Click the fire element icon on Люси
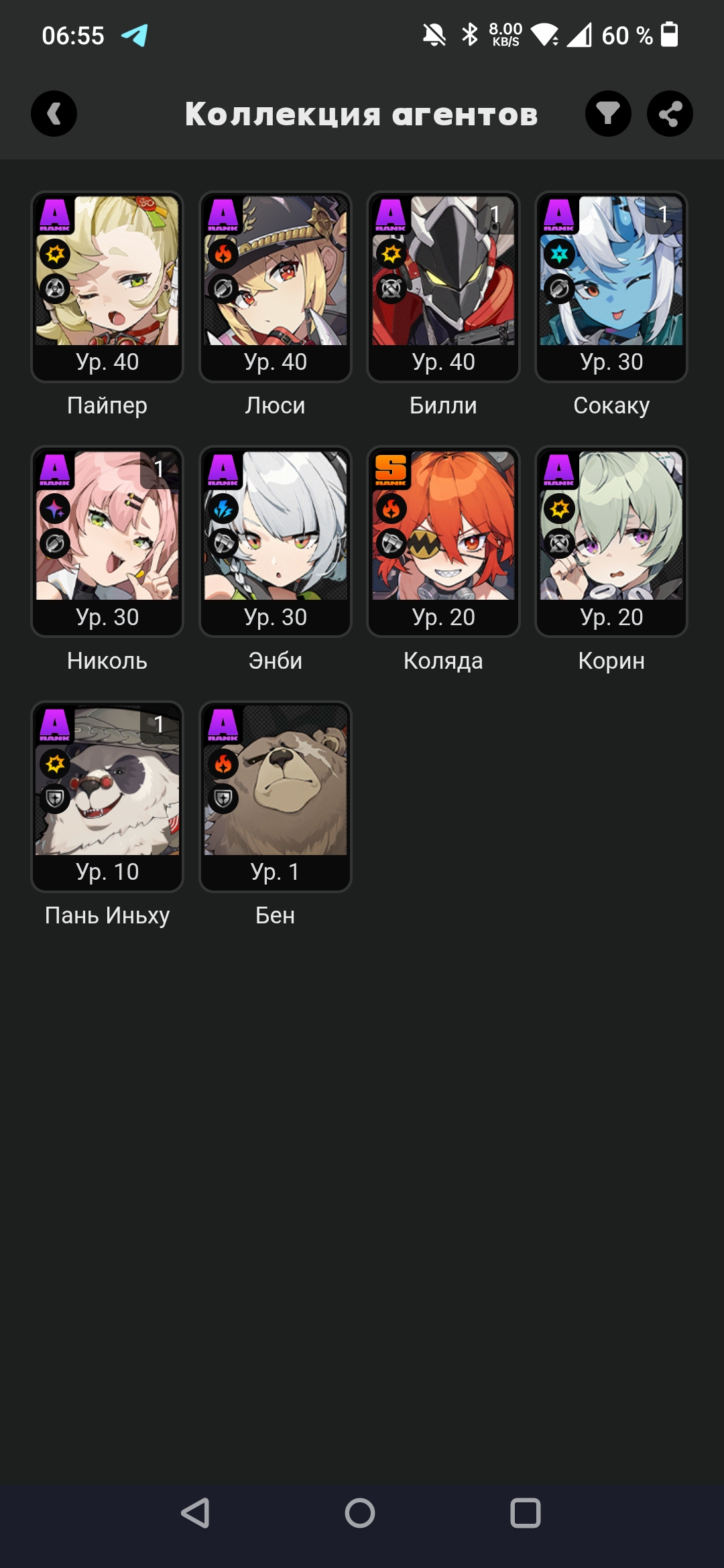724x1568 pixels. [x=223, y=254]
